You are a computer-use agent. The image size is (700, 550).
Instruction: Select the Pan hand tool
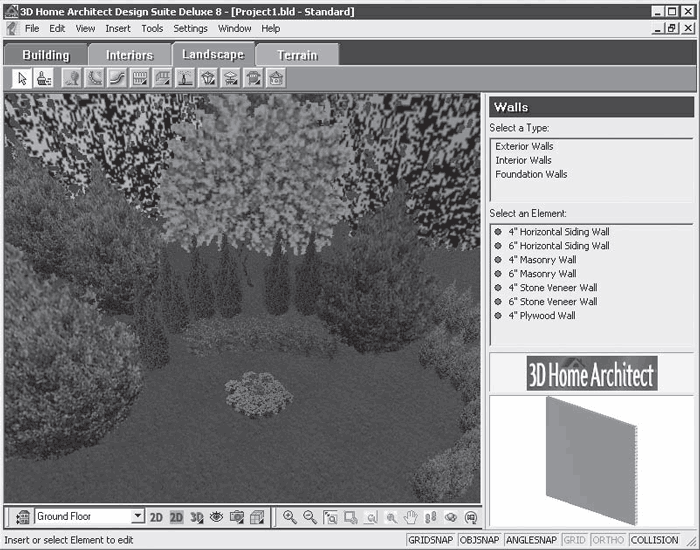tap(411, 517)
